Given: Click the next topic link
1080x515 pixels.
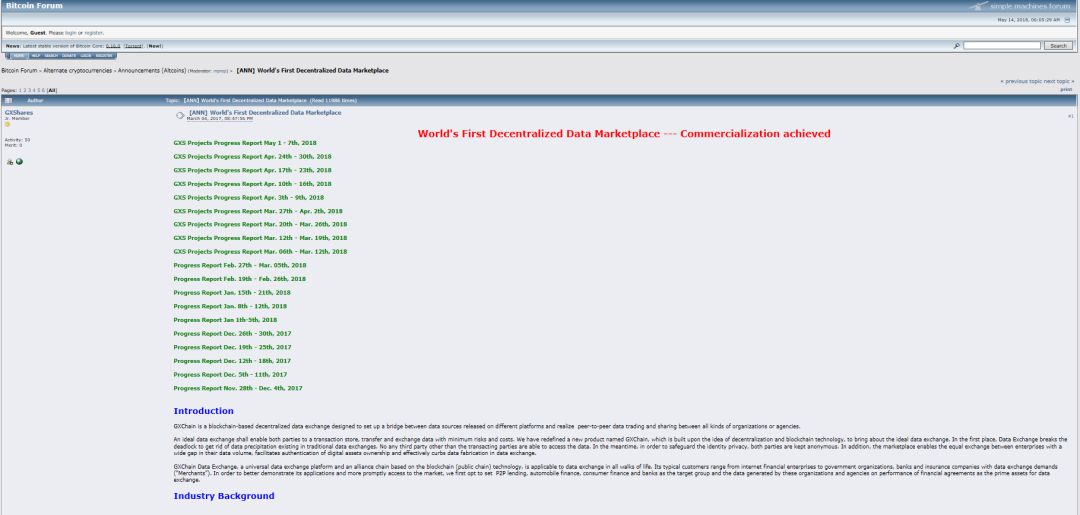Looking at the screenshot, I should pos(1059,81).
